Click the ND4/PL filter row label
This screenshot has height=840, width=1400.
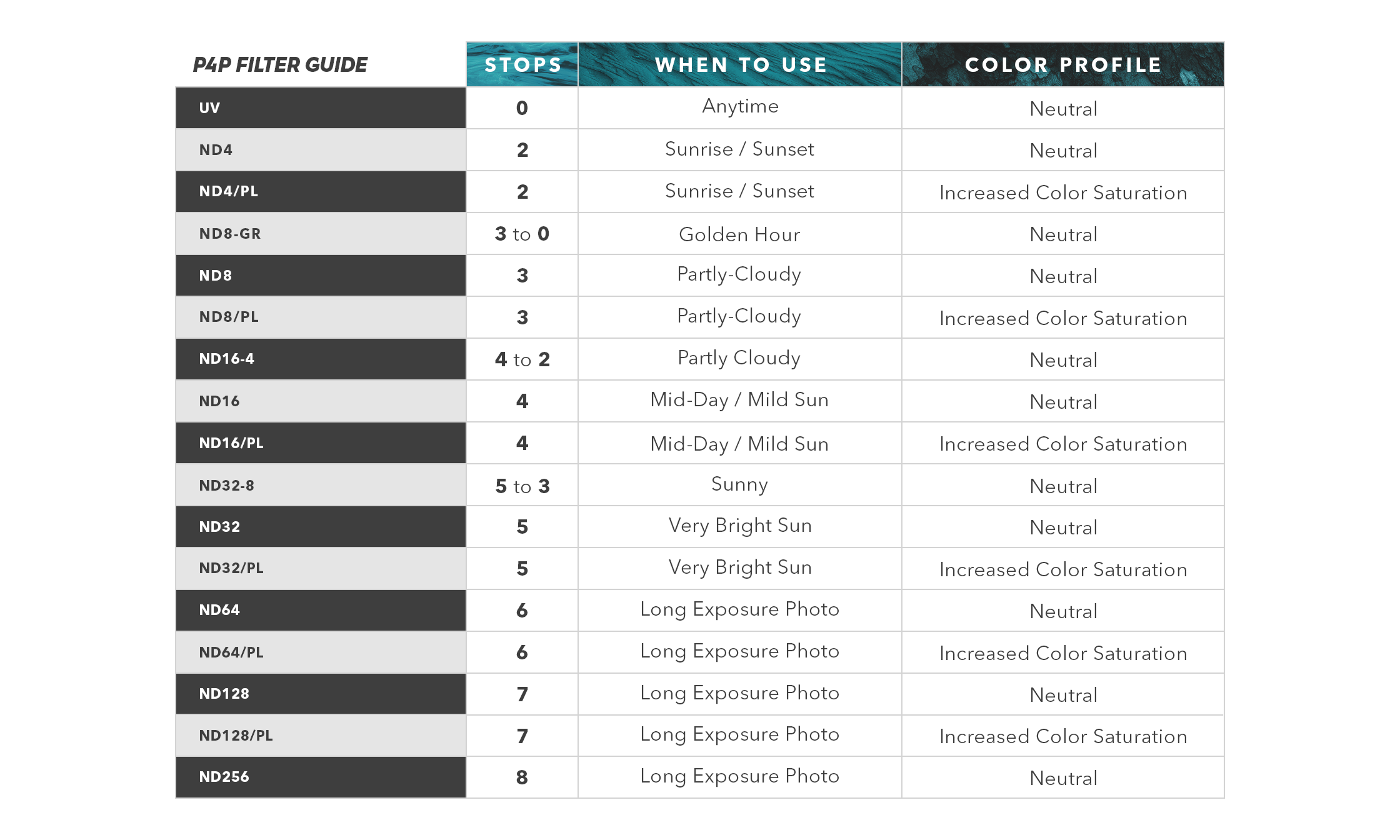click(x=229, y=192)
